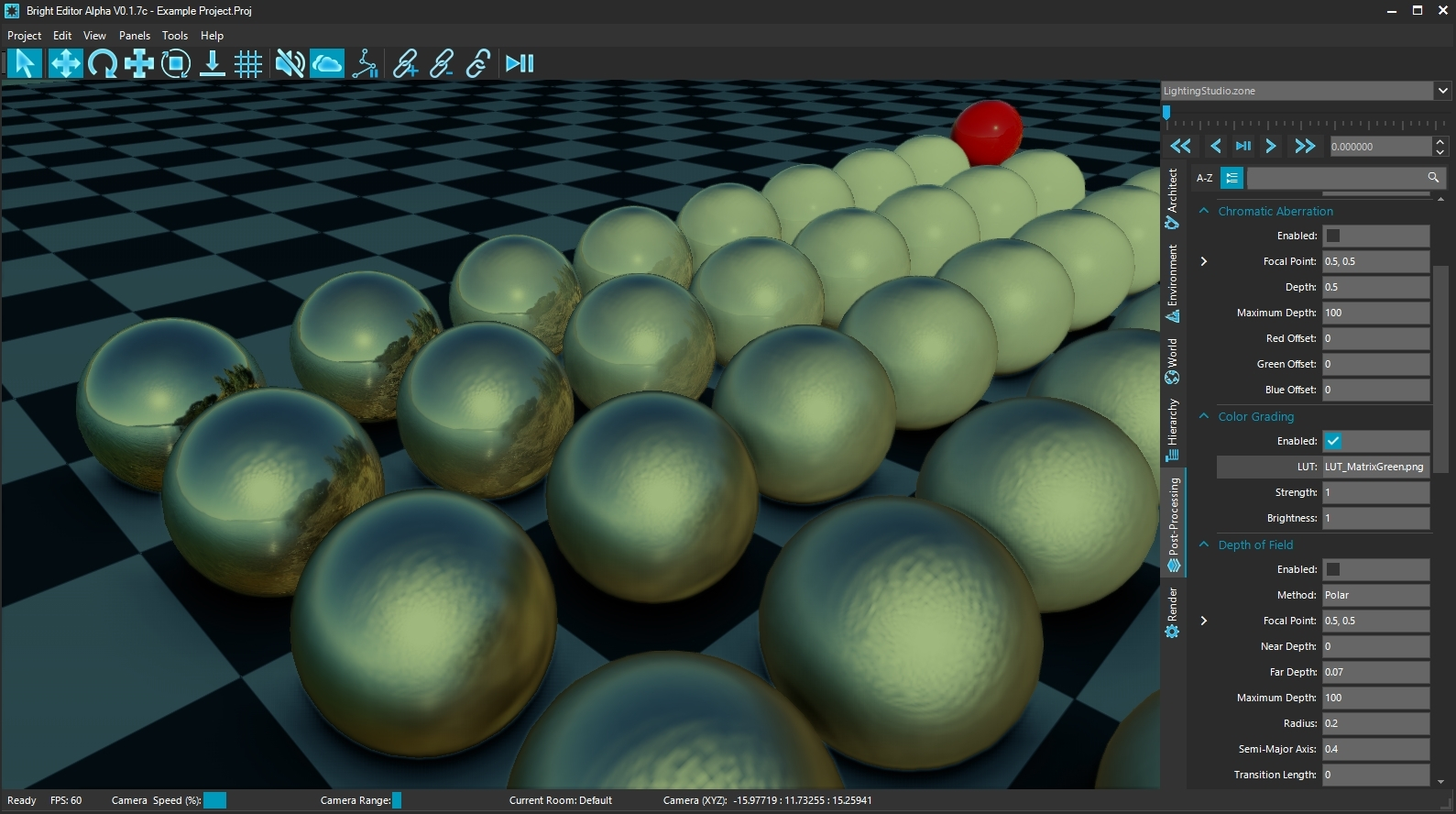This screenshot has height=814, width=1456.
Task: Open the Panels menu
Action: point(135,36)
